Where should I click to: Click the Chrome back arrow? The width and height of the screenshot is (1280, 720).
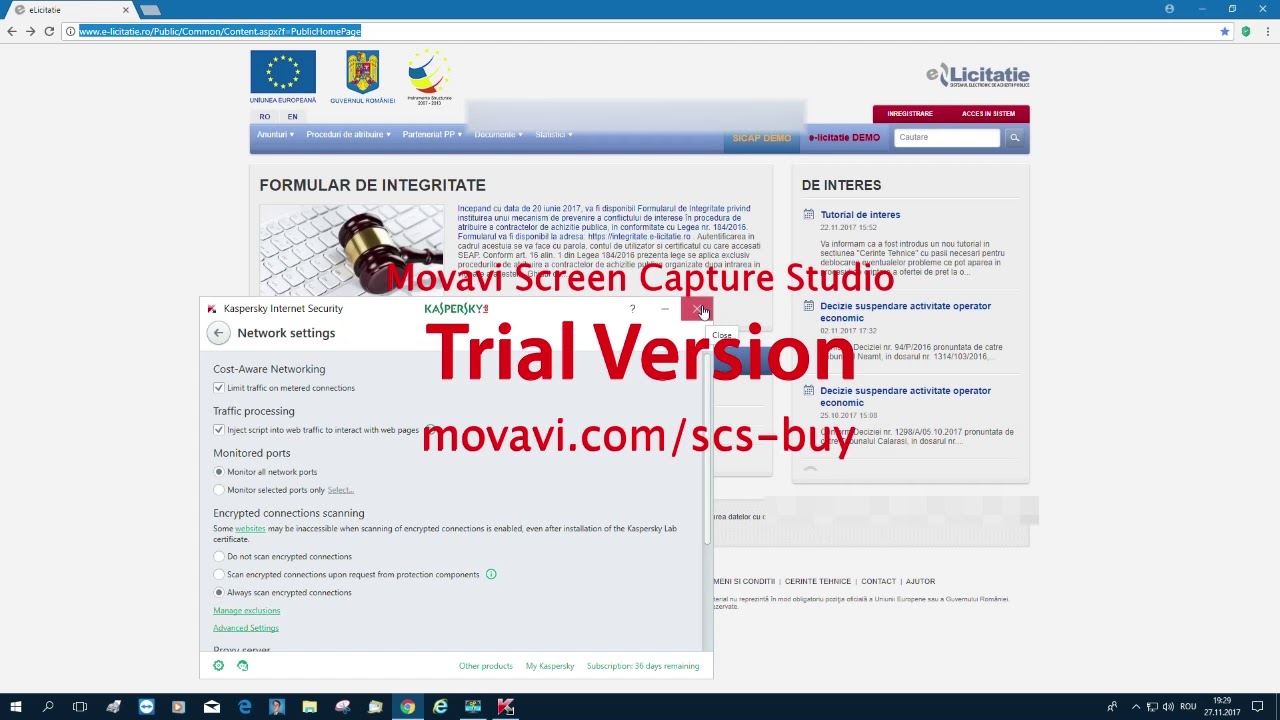[12, 31]
